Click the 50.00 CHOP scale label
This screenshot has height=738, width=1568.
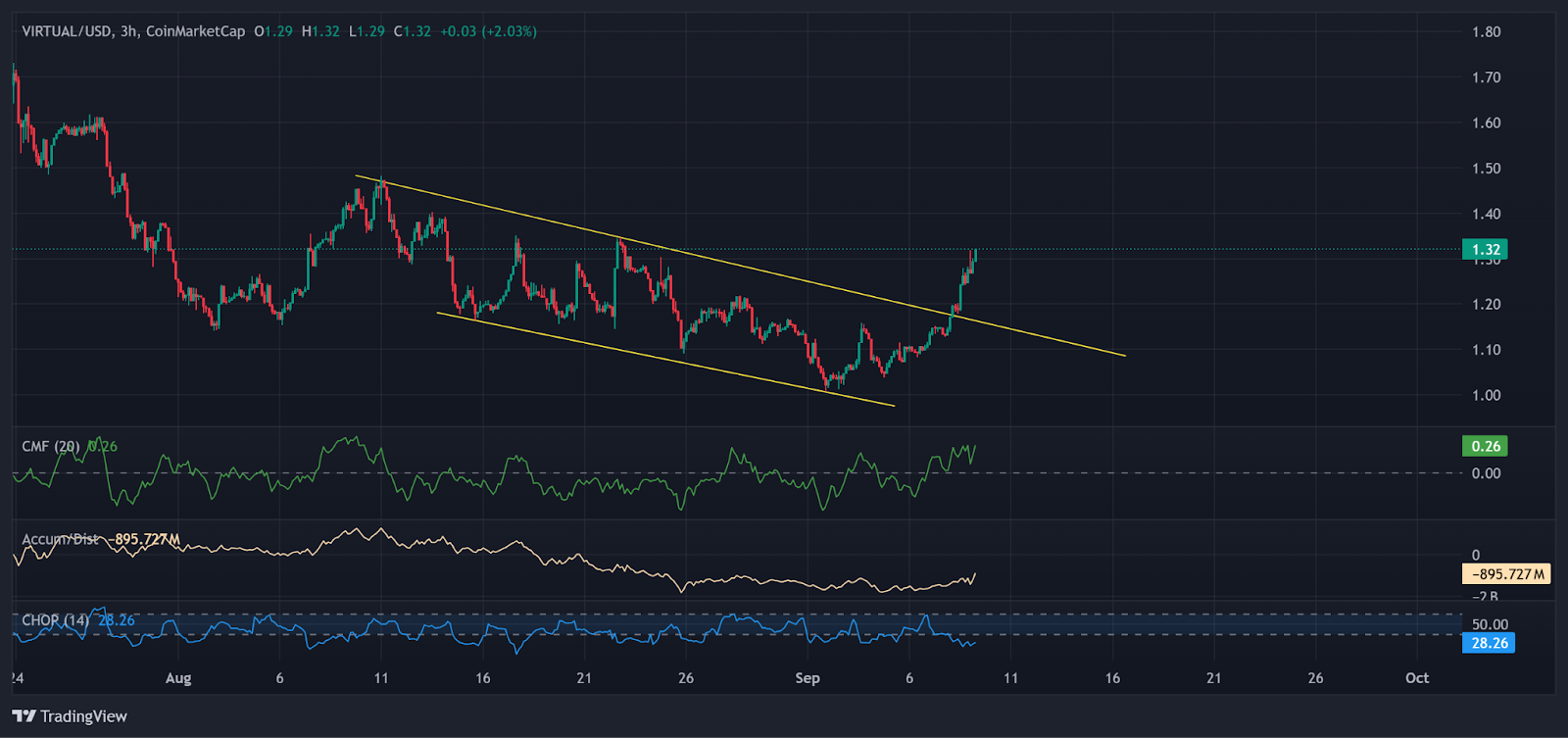point(1490,624)
